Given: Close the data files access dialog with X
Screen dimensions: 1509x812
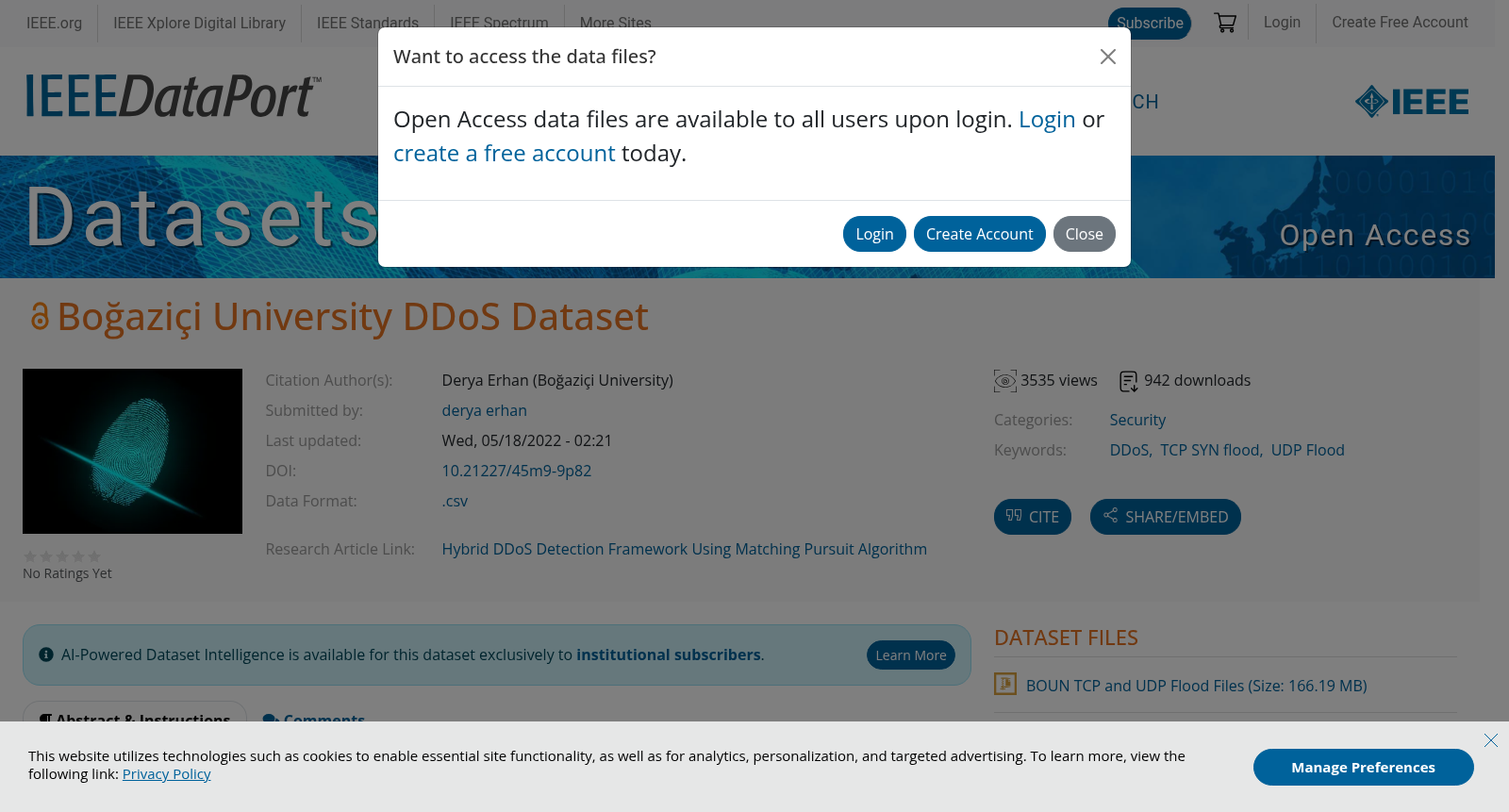Looking at the screenshot, I should click(x=1108, y=57).
